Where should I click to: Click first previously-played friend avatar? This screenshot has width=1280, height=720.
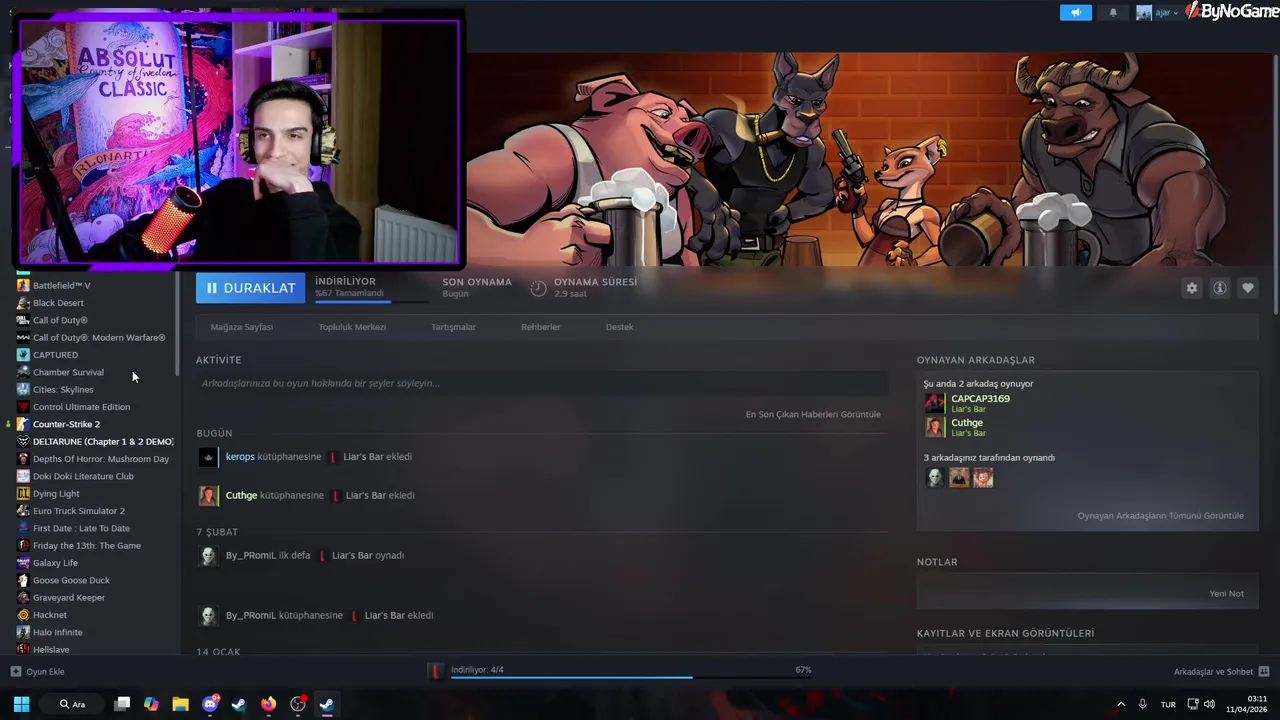[x=934, y=478]
